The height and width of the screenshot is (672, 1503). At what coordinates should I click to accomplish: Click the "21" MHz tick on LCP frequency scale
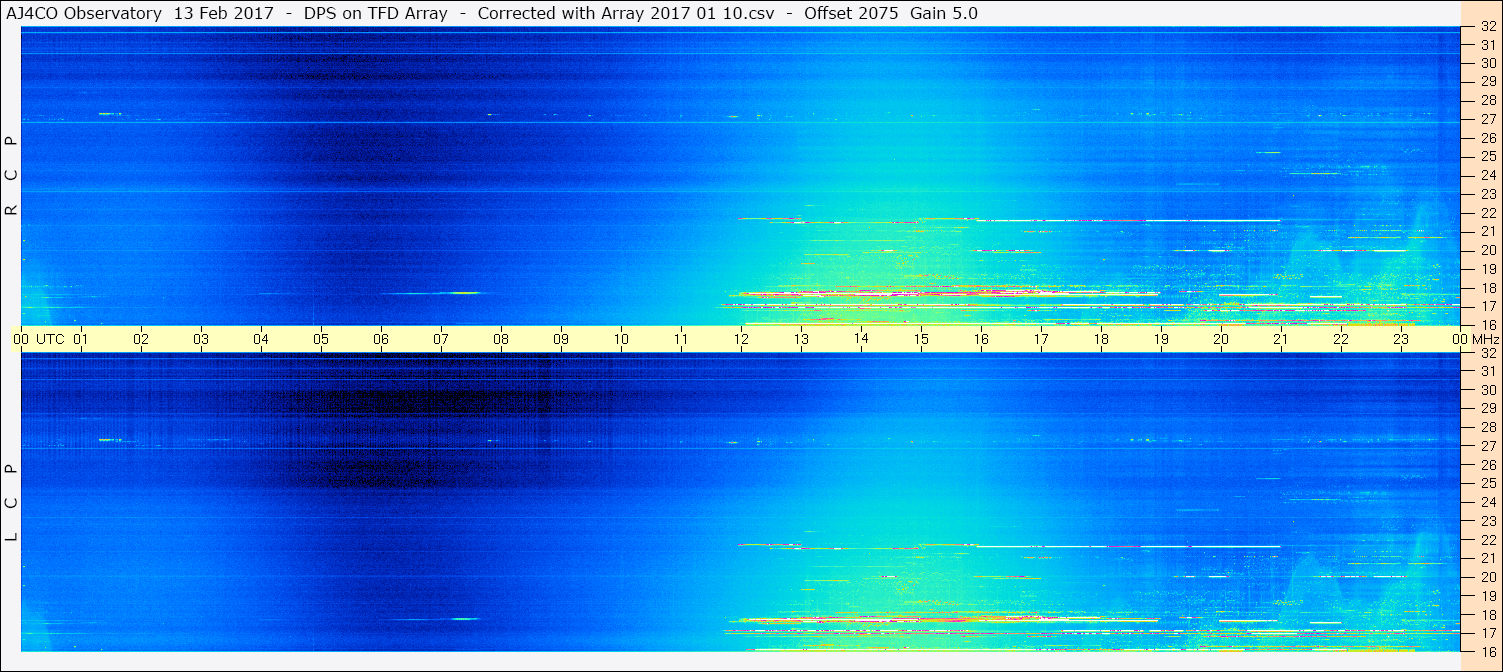click(1488, 558)
